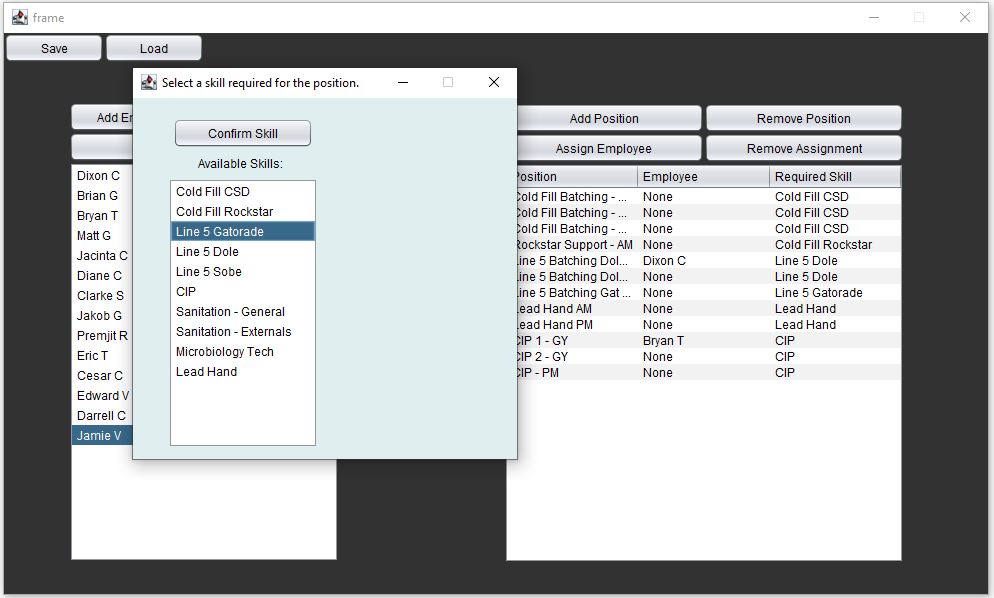
Task: Select Sanitation - Externals skill
Action: [243, 332]
